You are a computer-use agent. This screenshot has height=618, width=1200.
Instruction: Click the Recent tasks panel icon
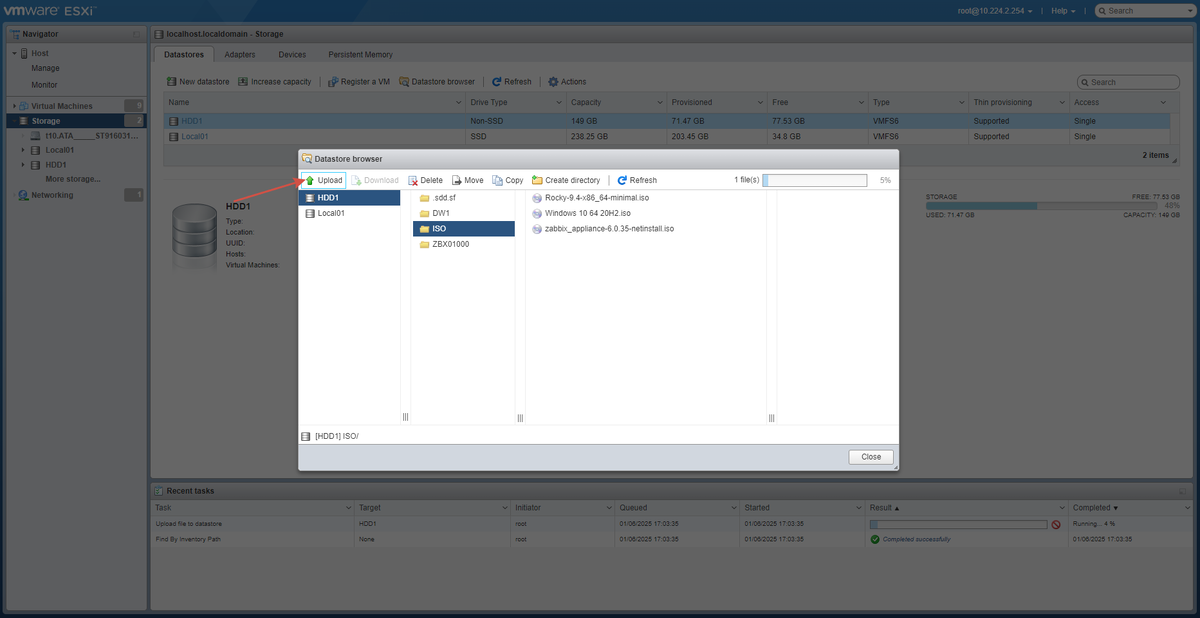158,491
